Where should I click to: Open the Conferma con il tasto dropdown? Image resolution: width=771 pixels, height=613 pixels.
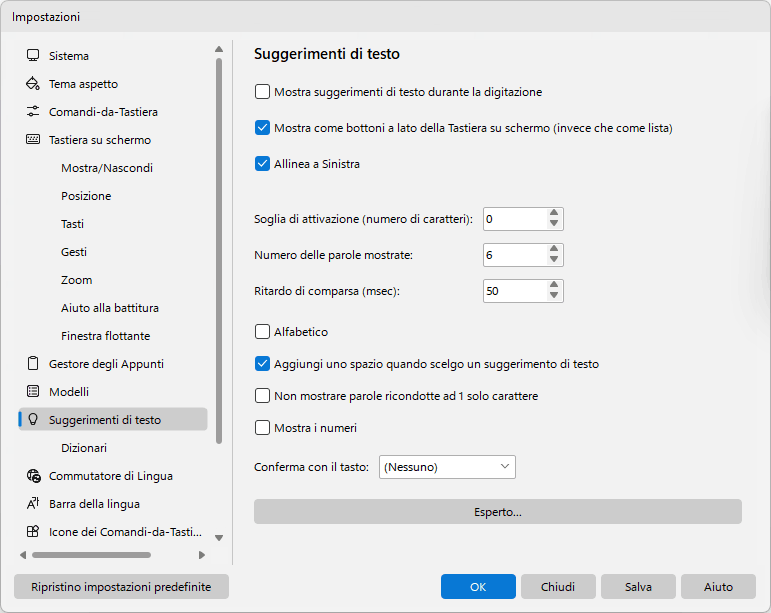click(447, 467)
